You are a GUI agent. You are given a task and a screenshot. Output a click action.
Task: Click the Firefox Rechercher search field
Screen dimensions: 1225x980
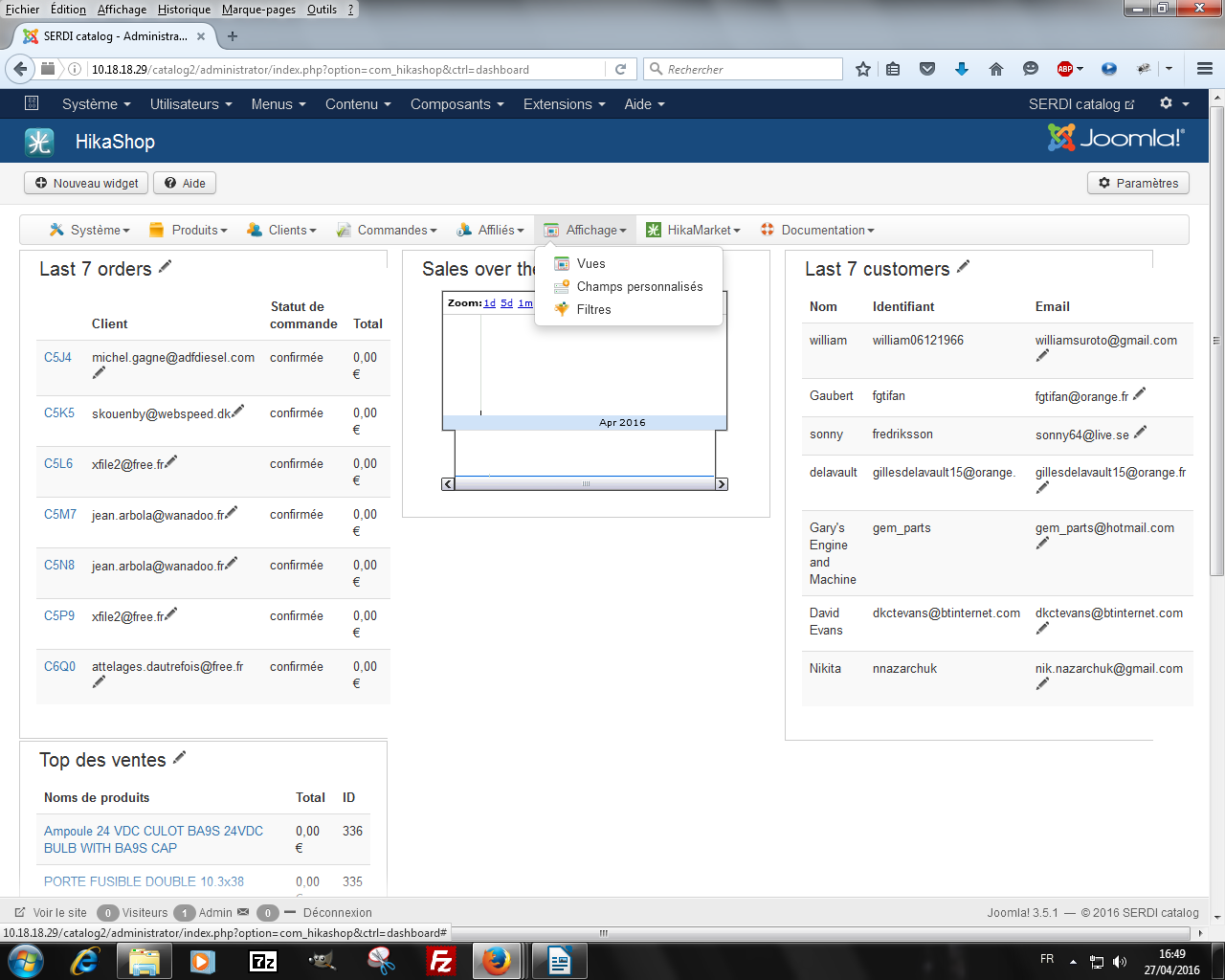(744, 69)
